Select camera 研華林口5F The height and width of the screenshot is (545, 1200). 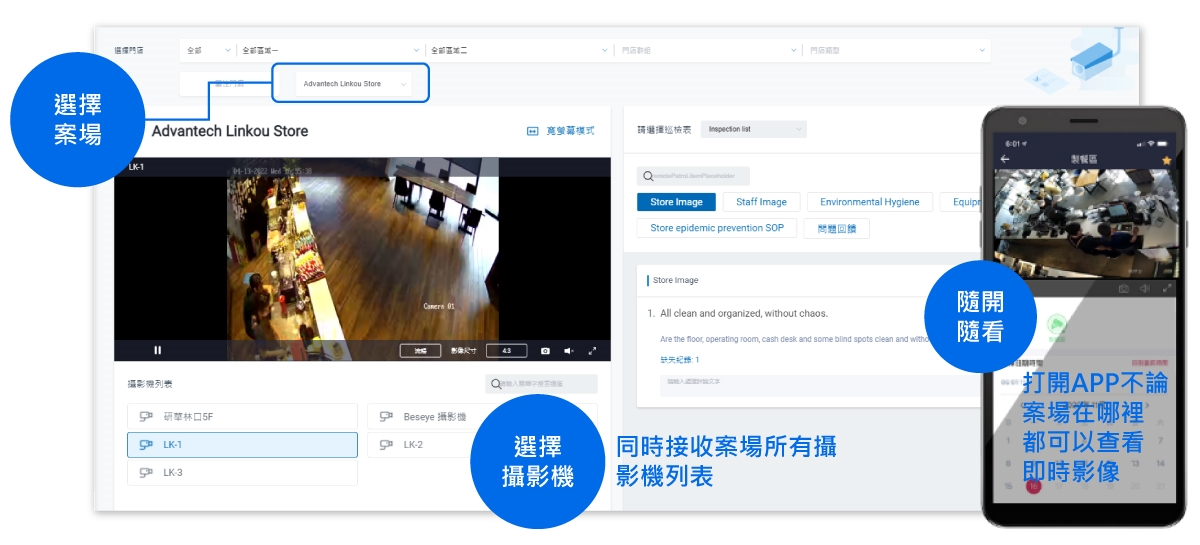[242, 417]
